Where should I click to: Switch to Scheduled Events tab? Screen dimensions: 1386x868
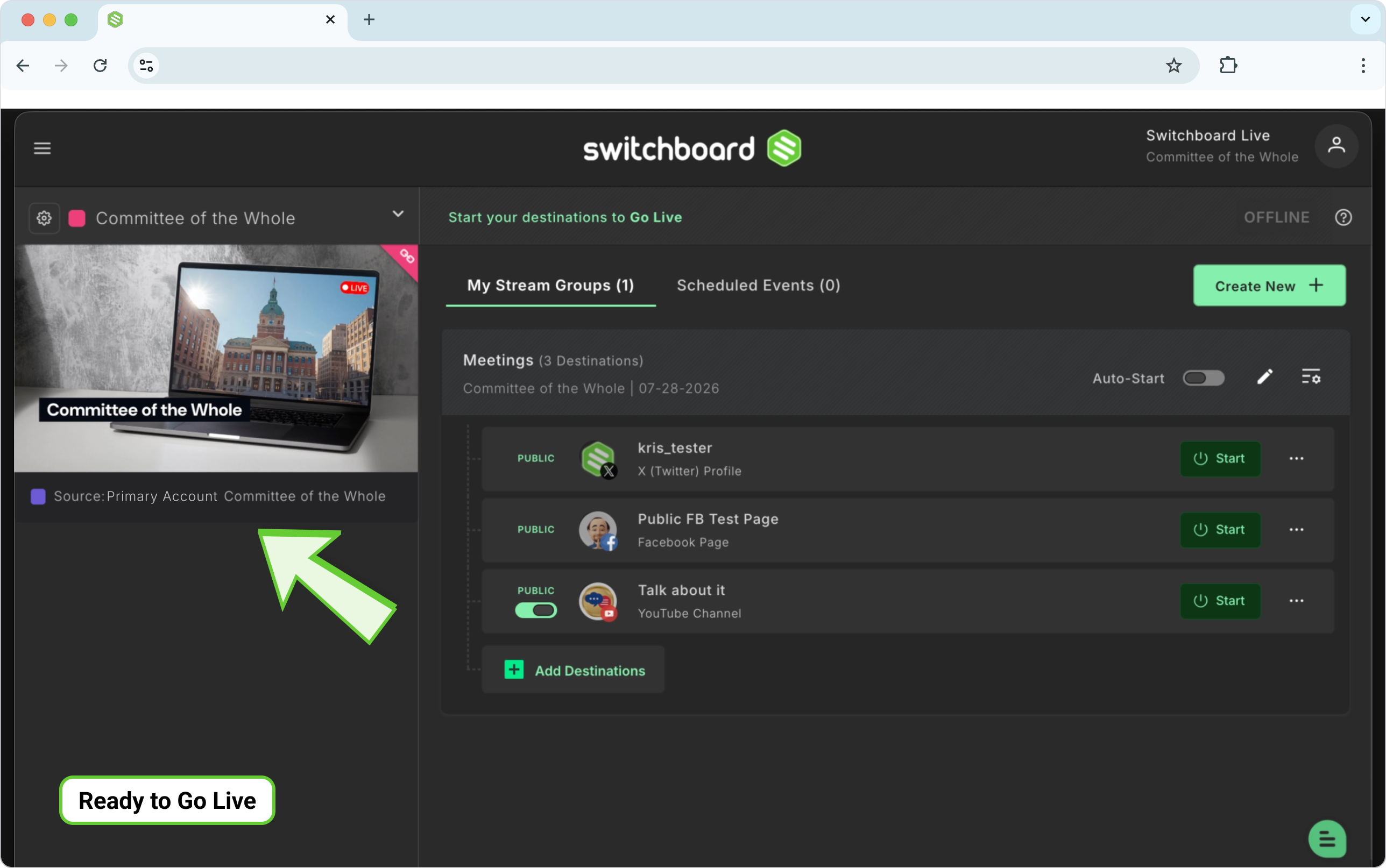[758, 286]
